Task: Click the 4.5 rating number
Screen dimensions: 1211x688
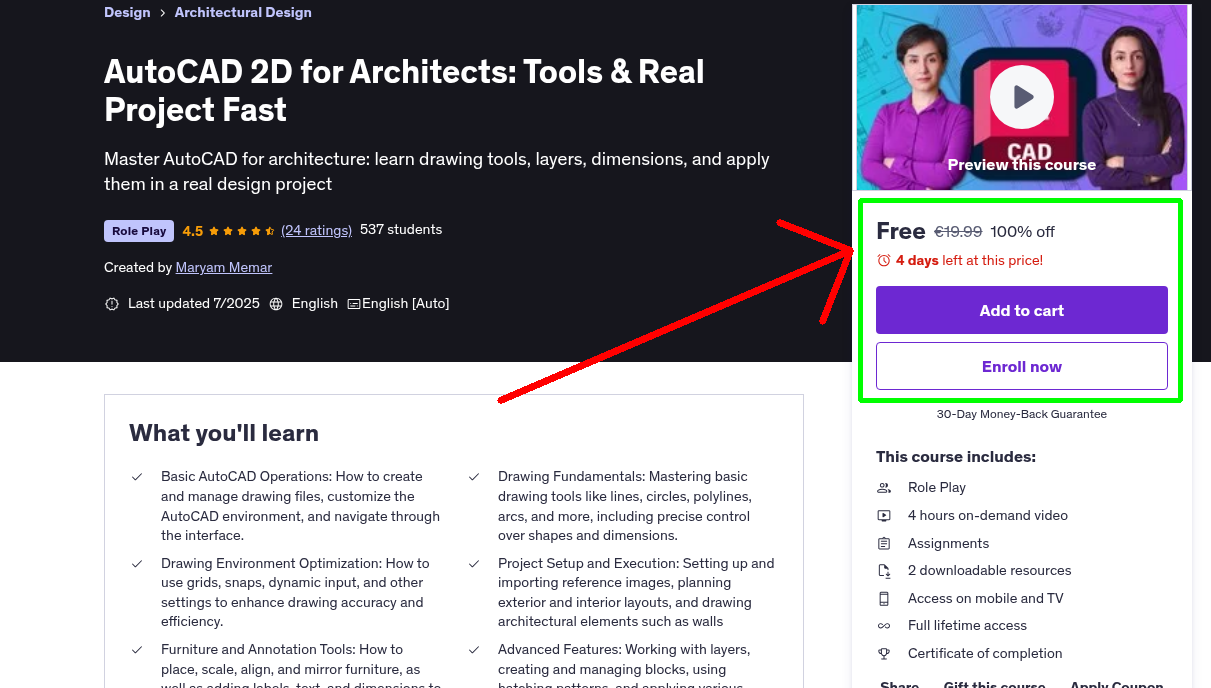Action: pyautogui.click(x=193, y=231)
